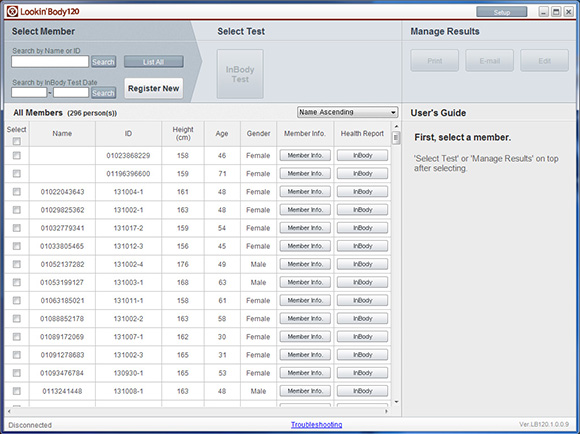Select member 01053199127 checkbox

(x=16, y=282)
